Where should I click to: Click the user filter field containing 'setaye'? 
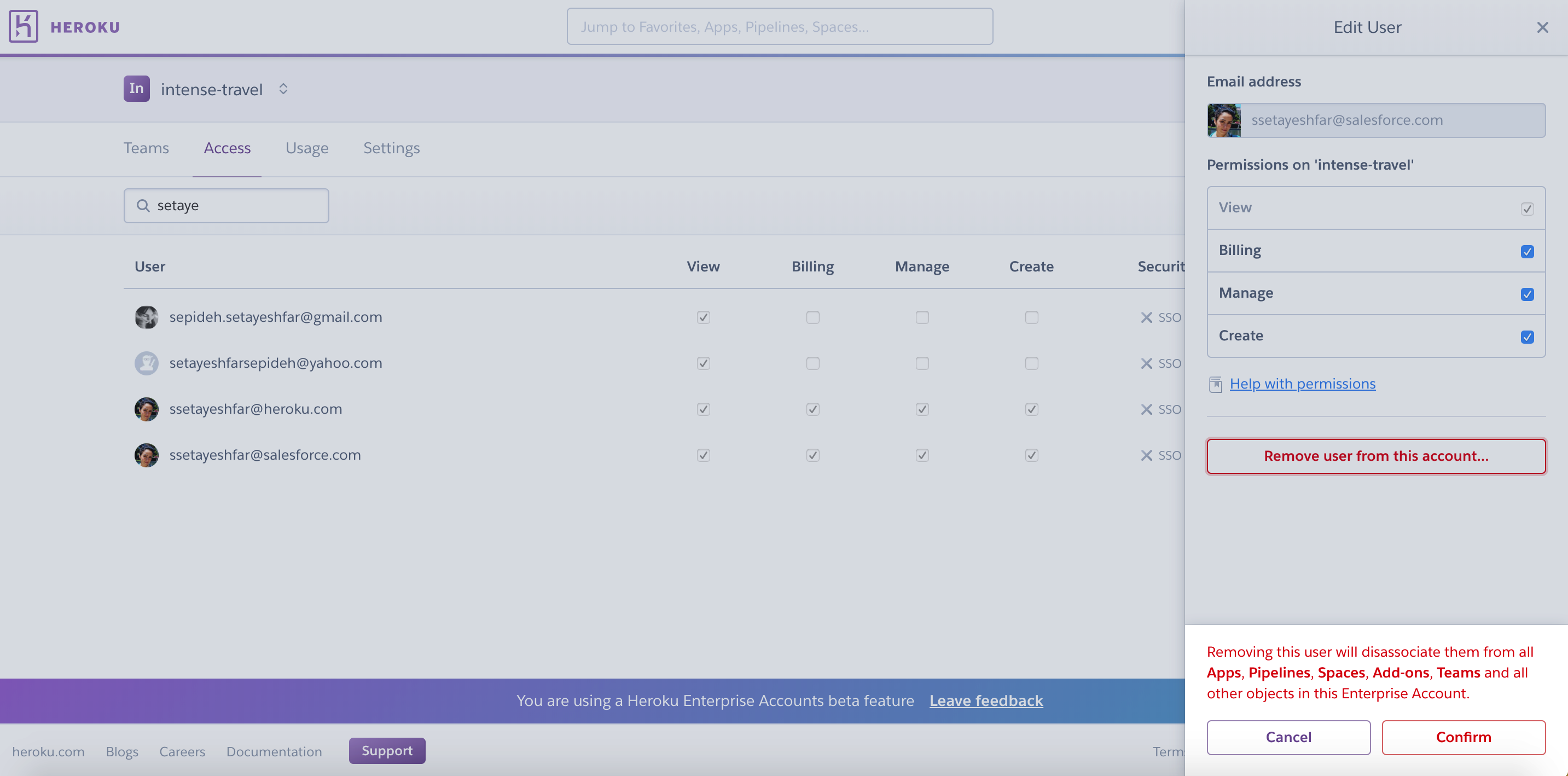(227, 206)
